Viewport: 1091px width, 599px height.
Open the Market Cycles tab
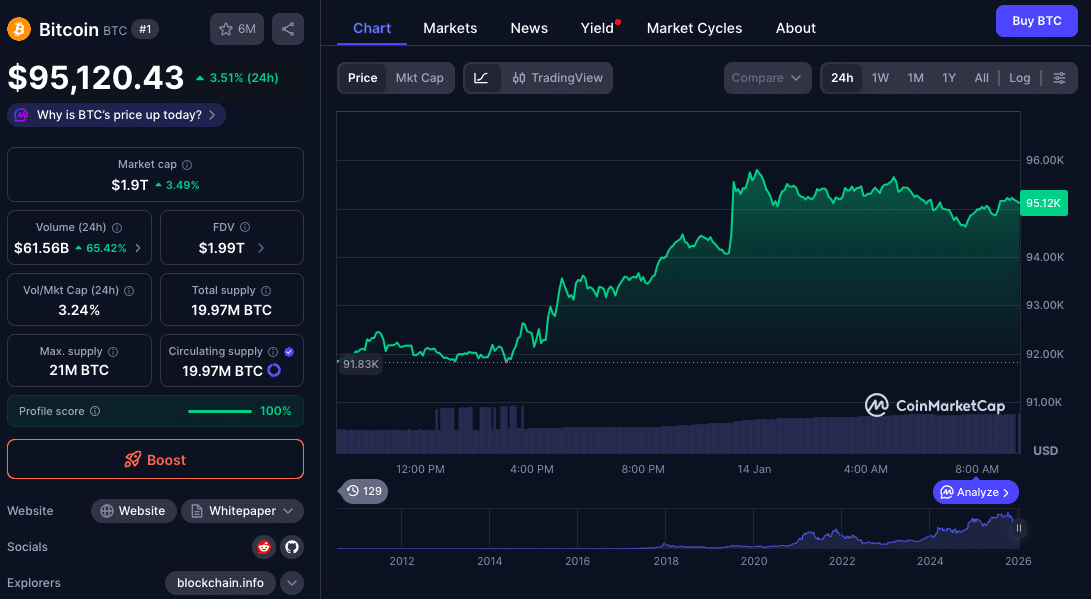pos(694,28)
